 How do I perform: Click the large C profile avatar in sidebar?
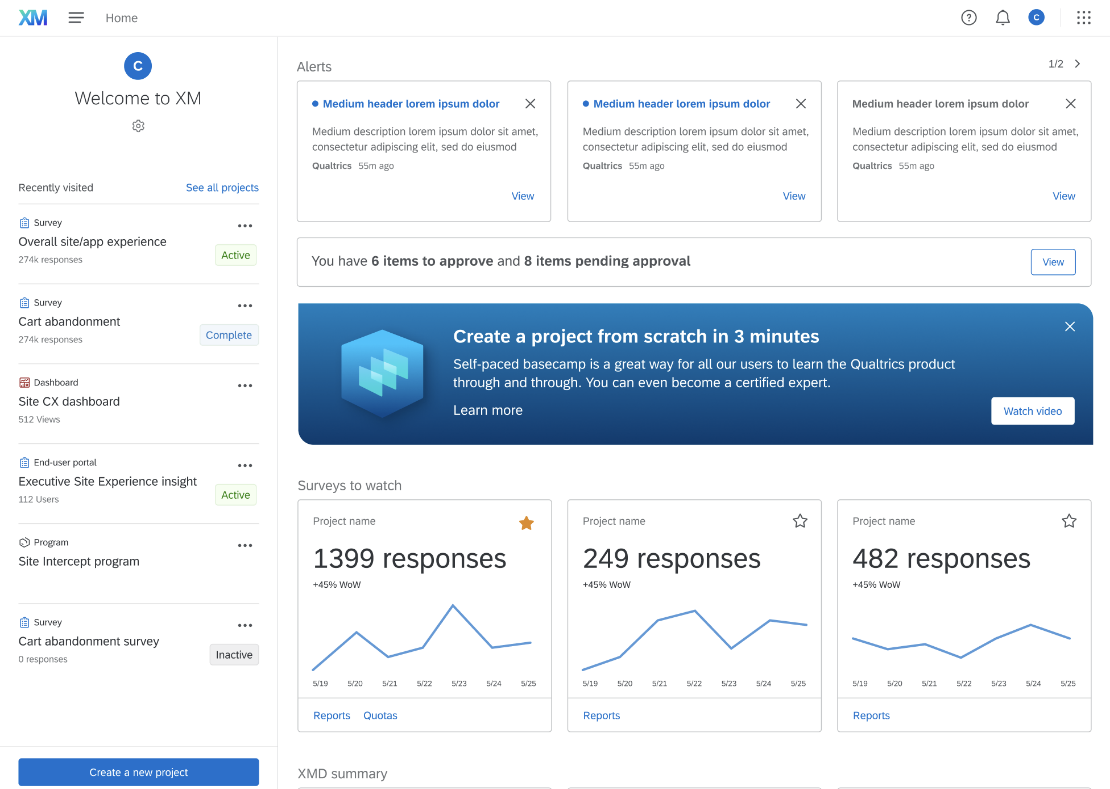tap(138, 66)
